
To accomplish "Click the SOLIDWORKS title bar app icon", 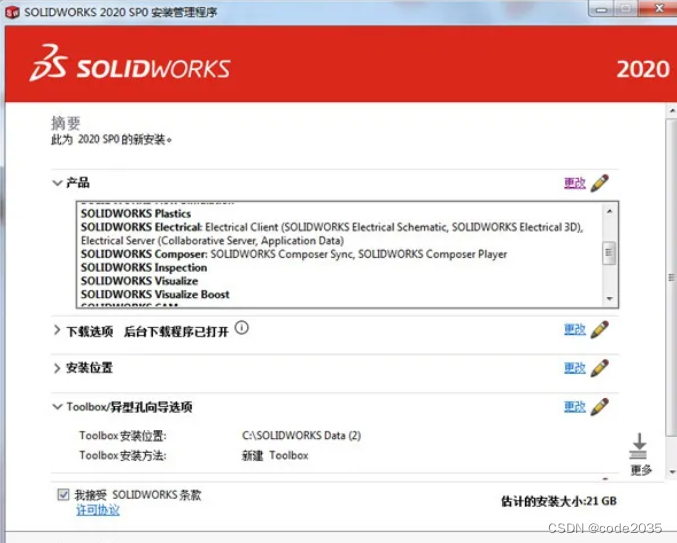I will (12, 12).
